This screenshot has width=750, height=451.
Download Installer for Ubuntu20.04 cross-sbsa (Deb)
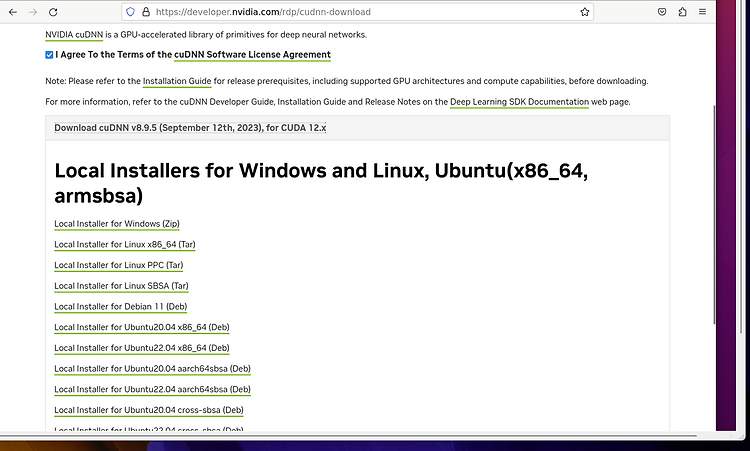click(x=149, y=410)
